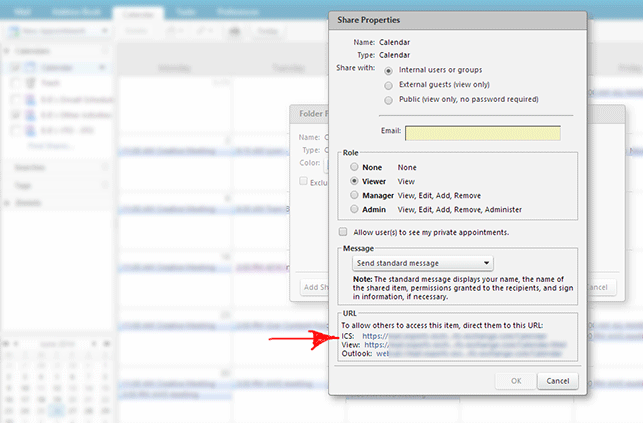The width and height of the screenshot is (643, 423).
Task: Select Public view only sharing option
Action: (x=388, y=100)
